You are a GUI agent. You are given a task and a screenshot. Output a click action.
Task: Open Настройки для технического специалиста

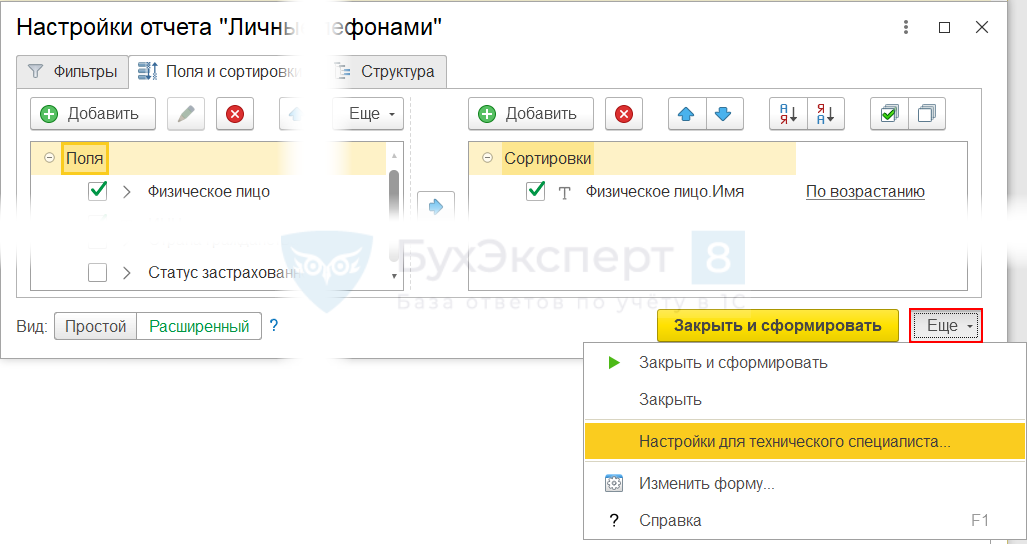point(804,441)
